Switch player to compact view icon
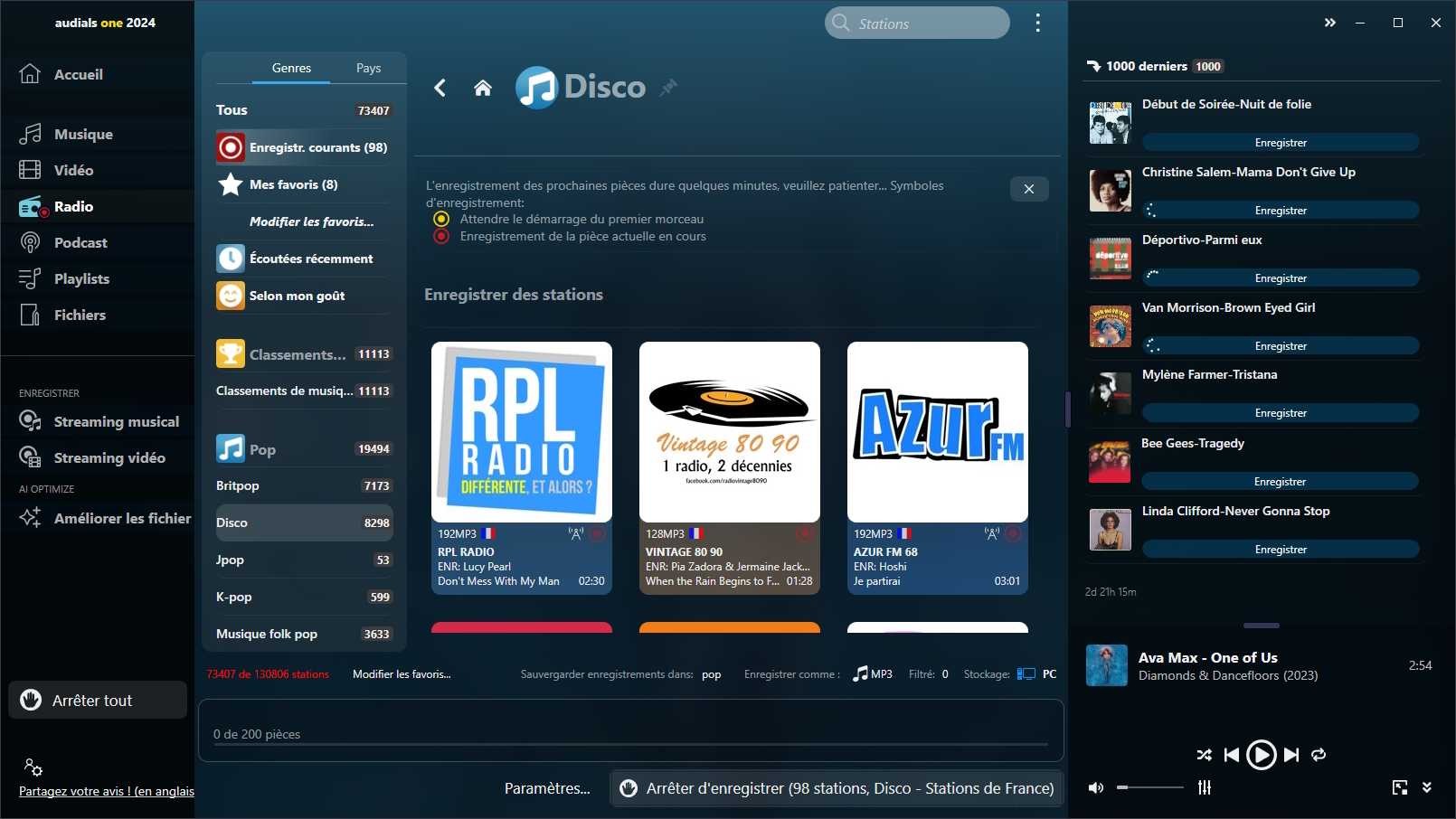The height and width of the screenshot is (819, 1456). (1400, 787)
